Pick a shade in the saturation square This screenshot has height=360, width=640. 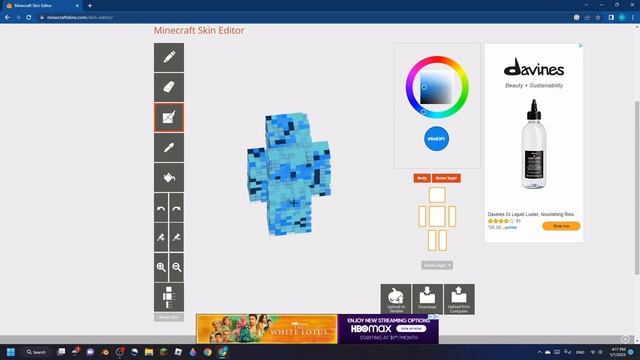436,87
